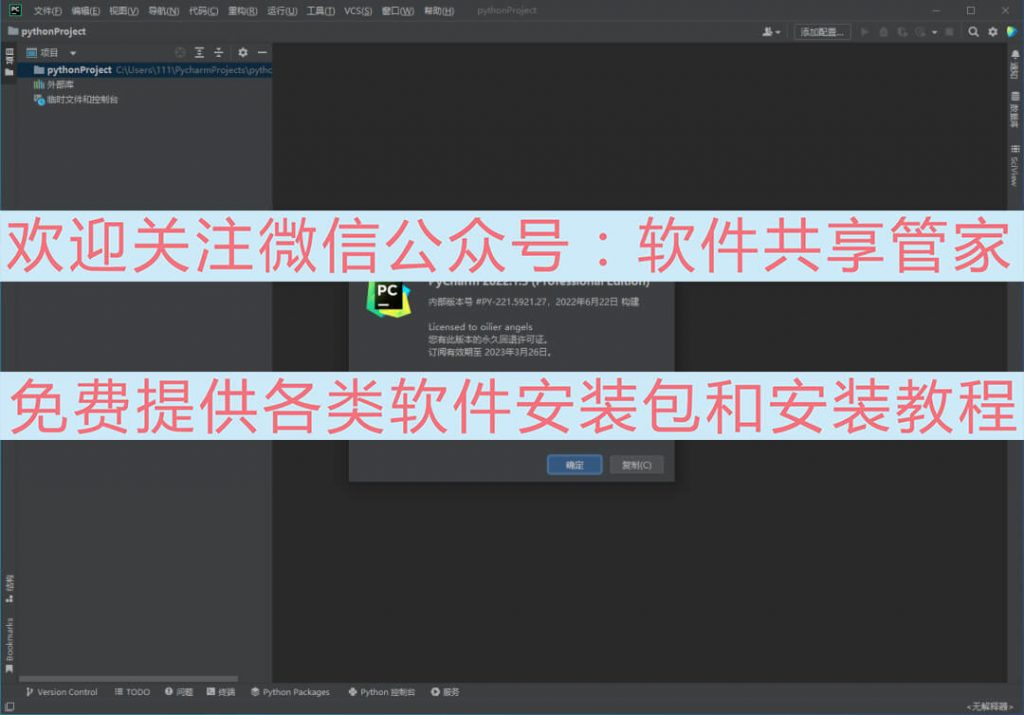The height and width of the screenshot is (715, 1024).
Task: Open the 重构(R) Refactor menu
Action: point(243,11)
